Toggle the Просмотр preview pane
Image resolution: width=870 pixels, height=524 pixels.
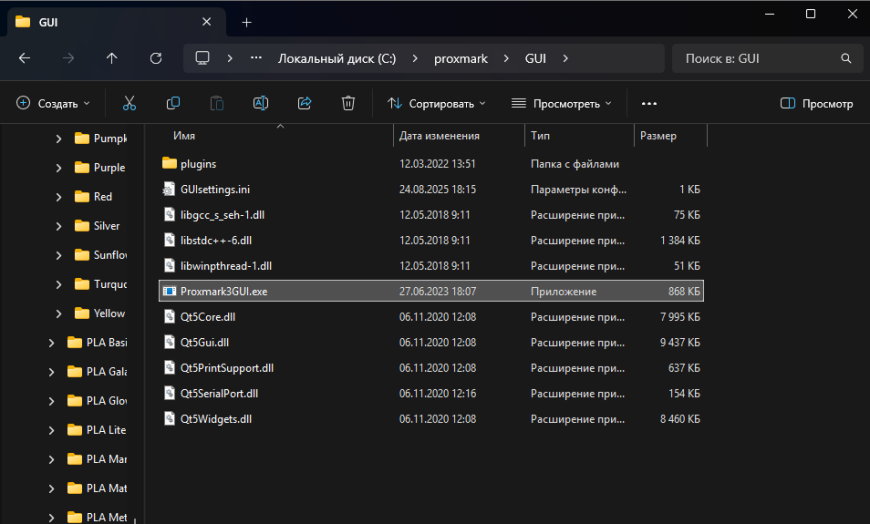click(817, 103)
